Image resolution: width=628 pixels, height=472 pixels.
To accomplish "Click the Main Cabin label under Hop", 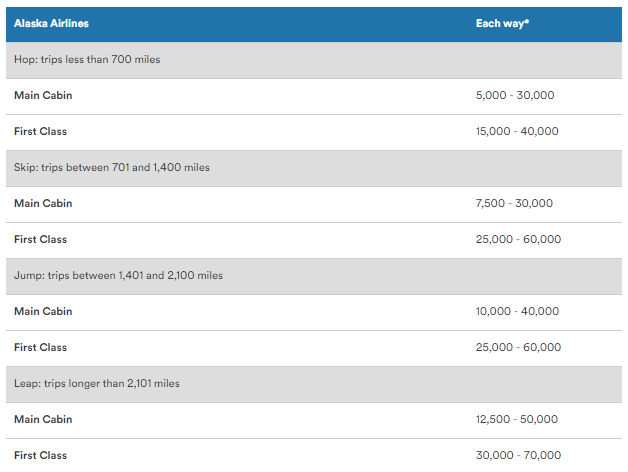I will pos(43,95).
